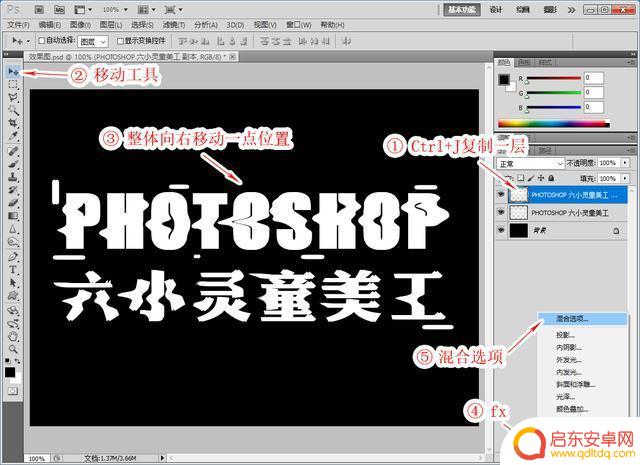Open the 图层(L) menu
640x465 pixels.
(x=111, y=25)
